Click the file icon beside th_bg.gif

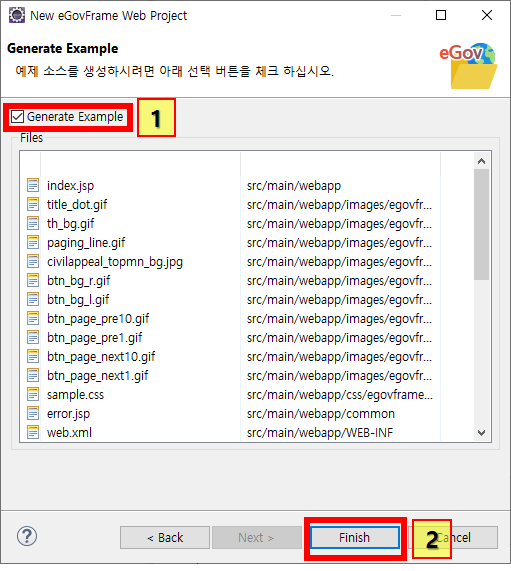(33, 223)
